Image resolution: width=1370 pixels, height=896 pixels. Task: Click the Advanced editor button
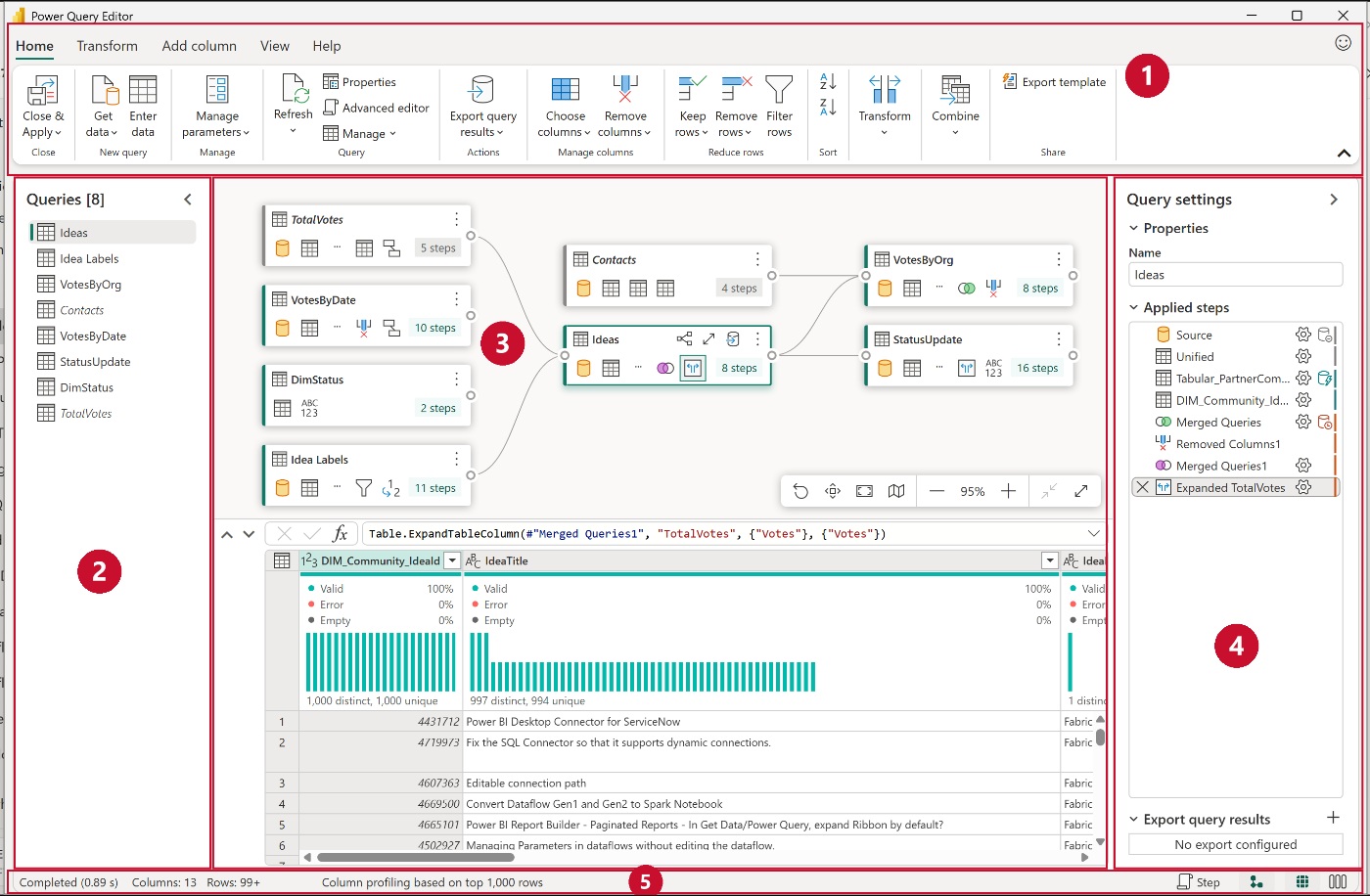point(376,108)
